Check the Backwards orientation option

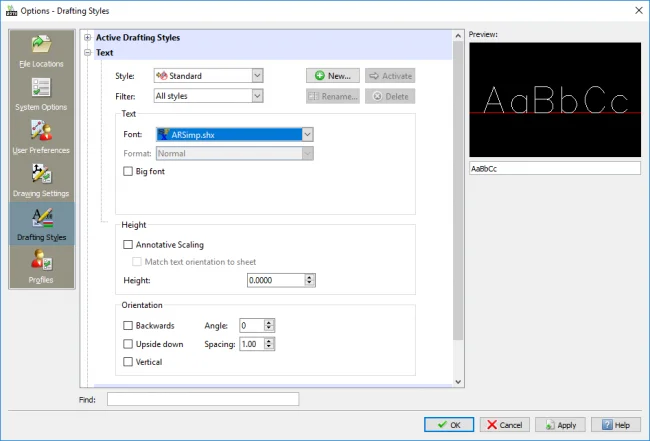pyautogui.click(x=127, y=326)
